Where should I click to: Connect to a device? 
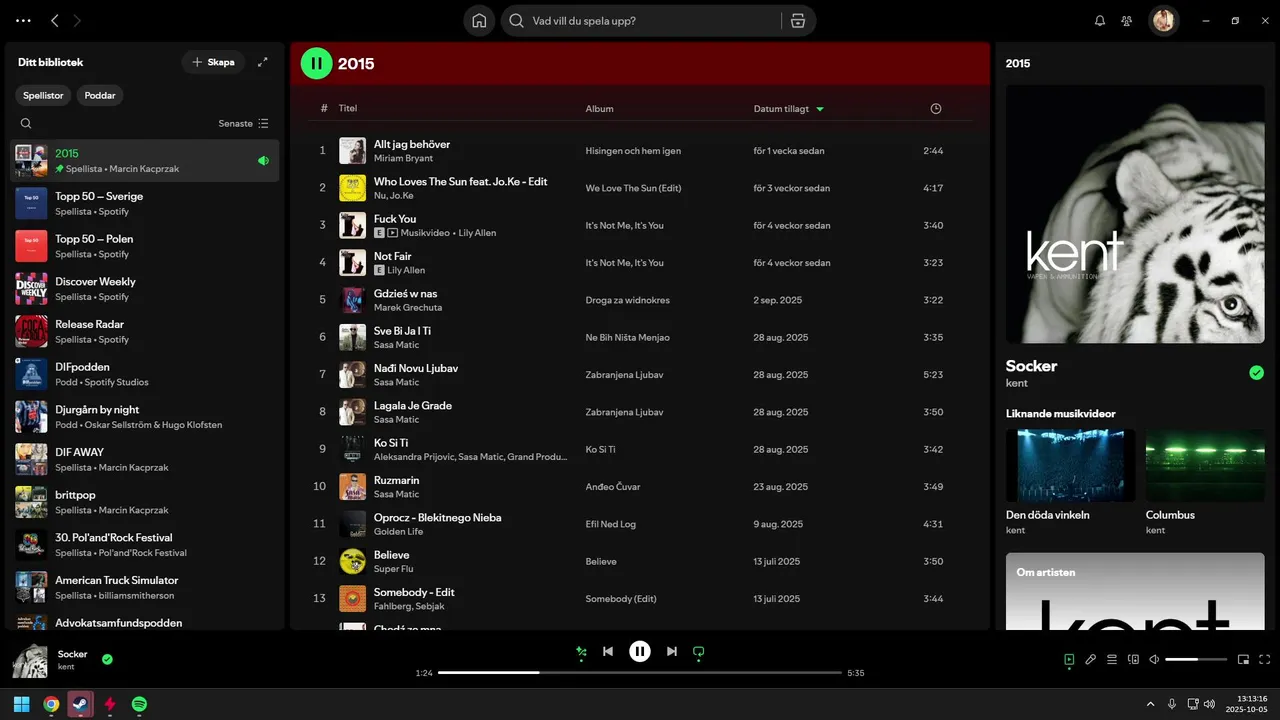point(1133,659)
